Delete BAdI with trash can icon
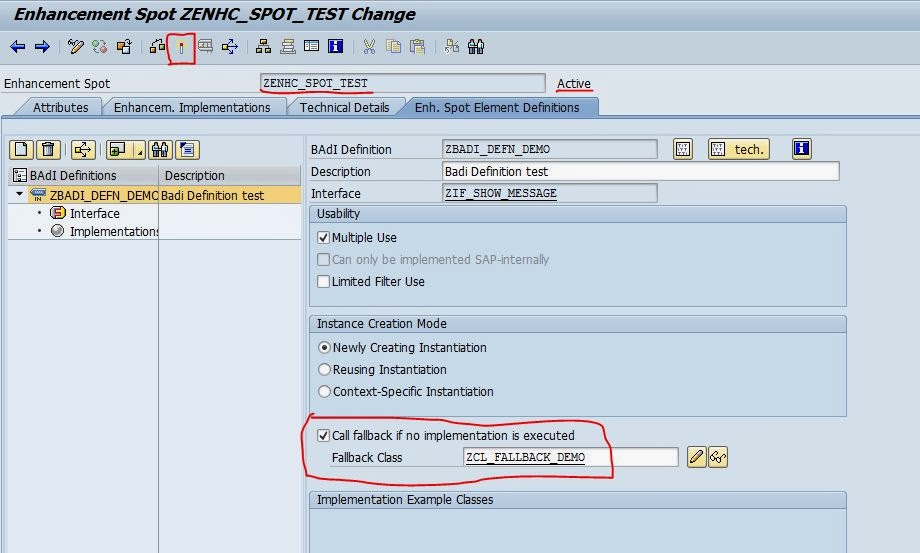Image resolution: width=920 pixels, height=553 pixels. click(48, 150)
